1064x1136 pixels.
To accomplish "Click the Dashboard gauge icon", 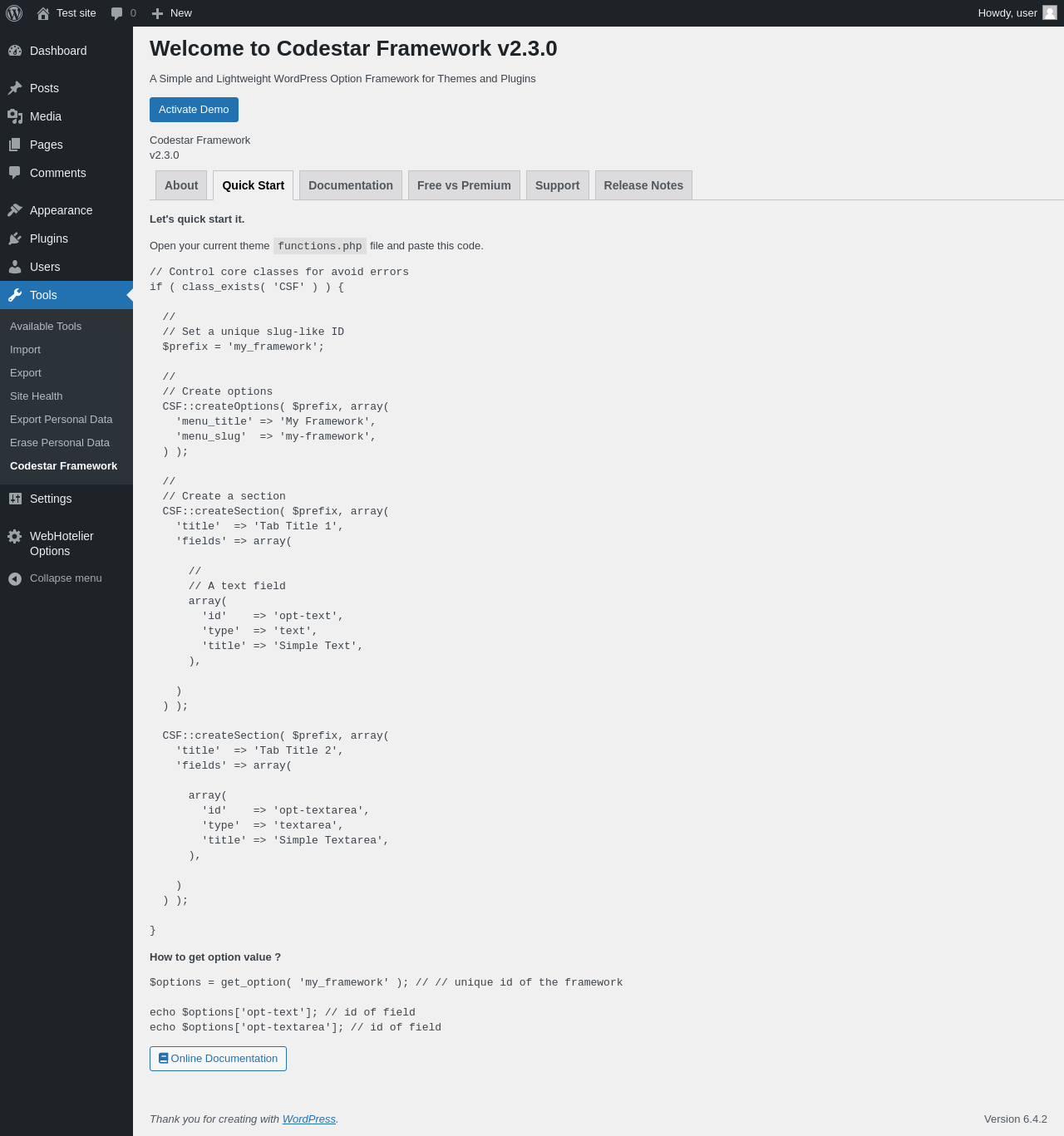I will click(x=15, y=51).
